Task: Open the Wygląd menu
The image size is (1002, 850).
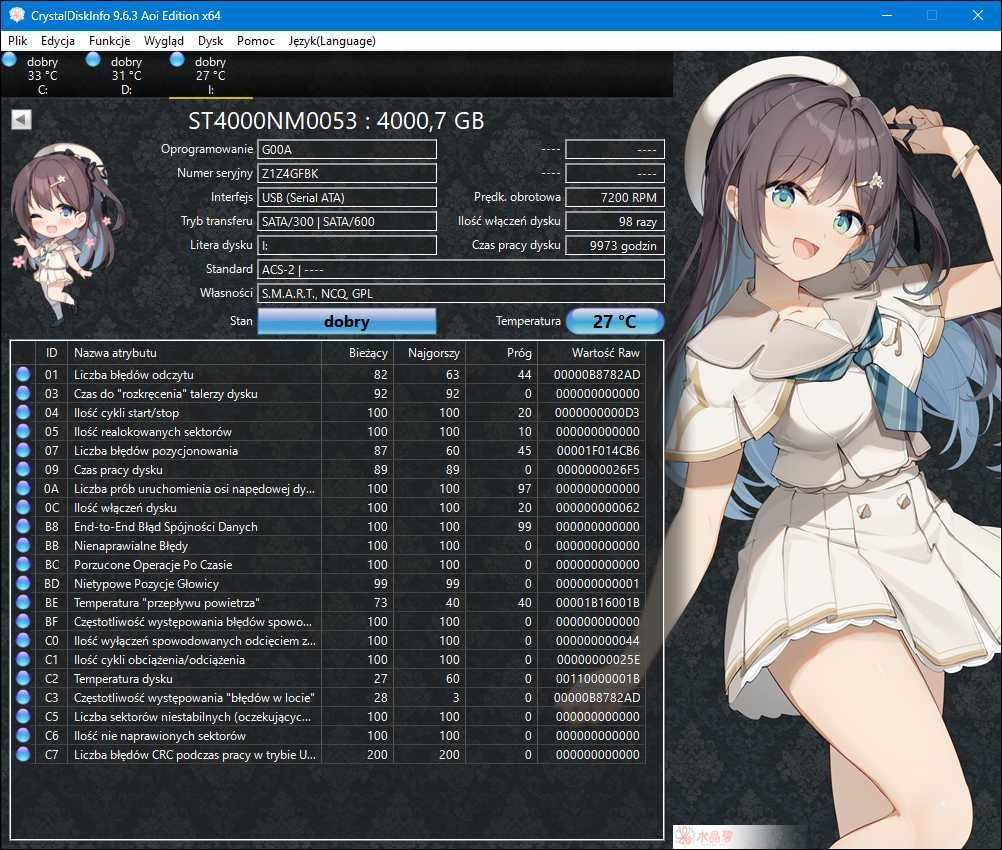Action: pyautogui.click(x=164, y=41)
